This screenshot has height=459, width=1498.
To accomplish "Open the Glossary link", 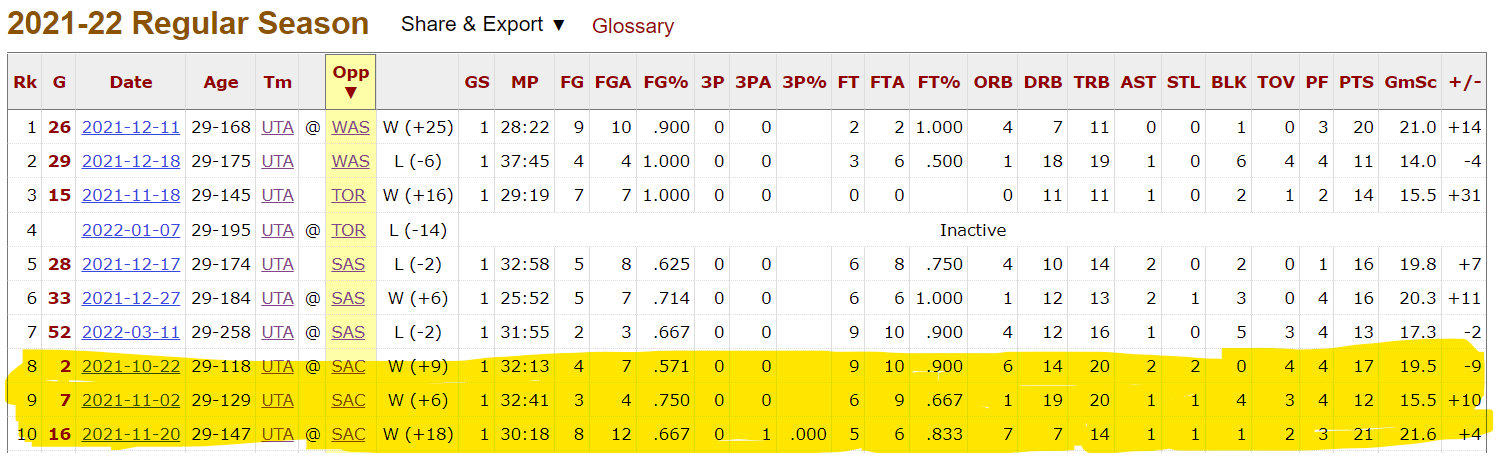I will (633, 26).
